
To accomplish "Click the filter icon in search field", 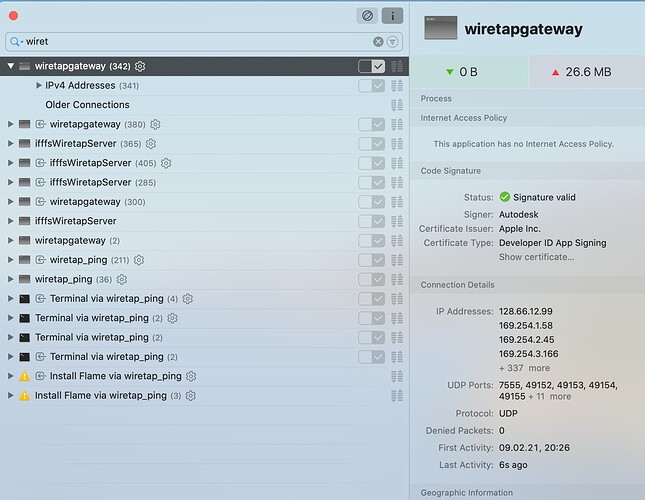I will tap(392, 42).
